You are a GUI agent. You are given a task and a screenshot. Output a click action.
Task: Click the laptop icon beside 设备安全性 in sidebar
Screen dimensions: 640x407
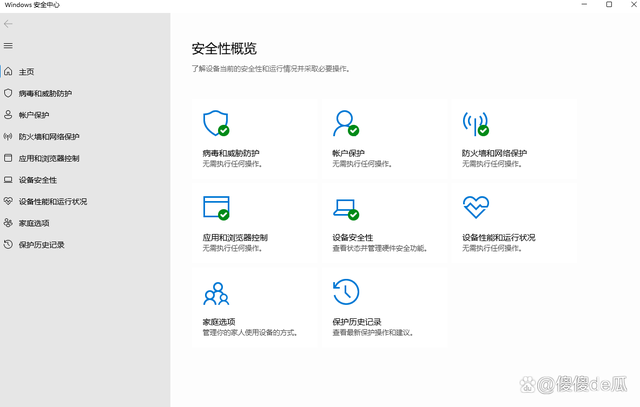coord(8,180)
